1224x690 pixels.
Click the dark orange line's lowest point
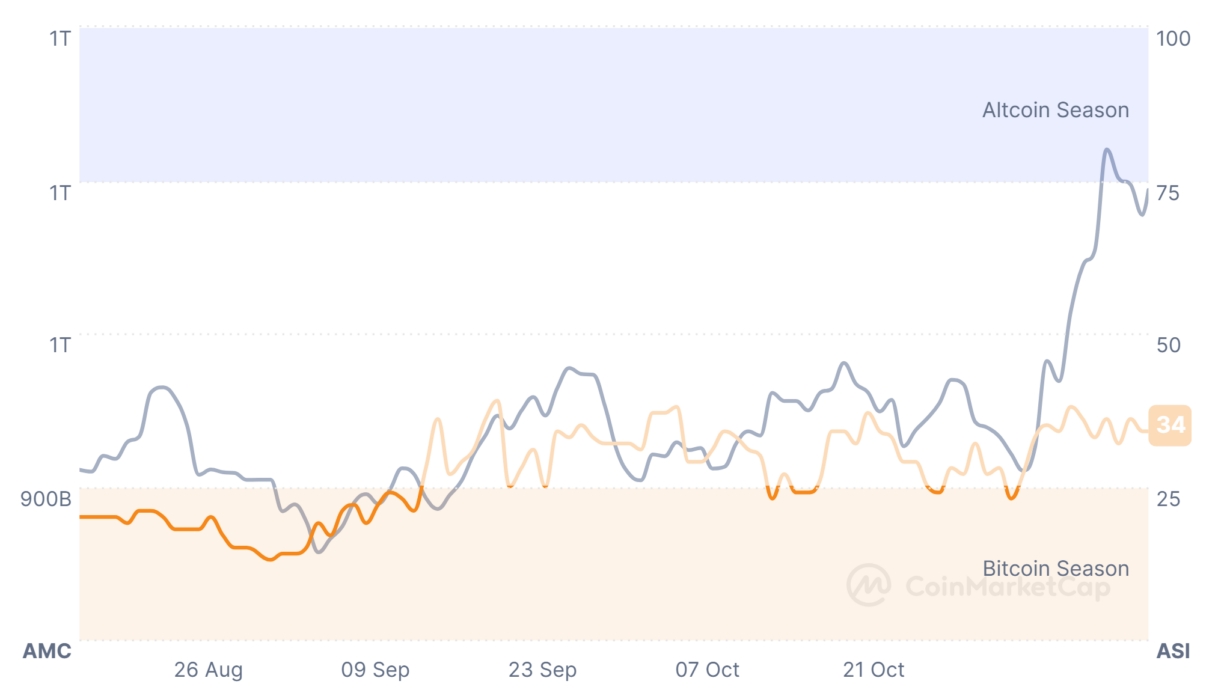pos(268,560)
